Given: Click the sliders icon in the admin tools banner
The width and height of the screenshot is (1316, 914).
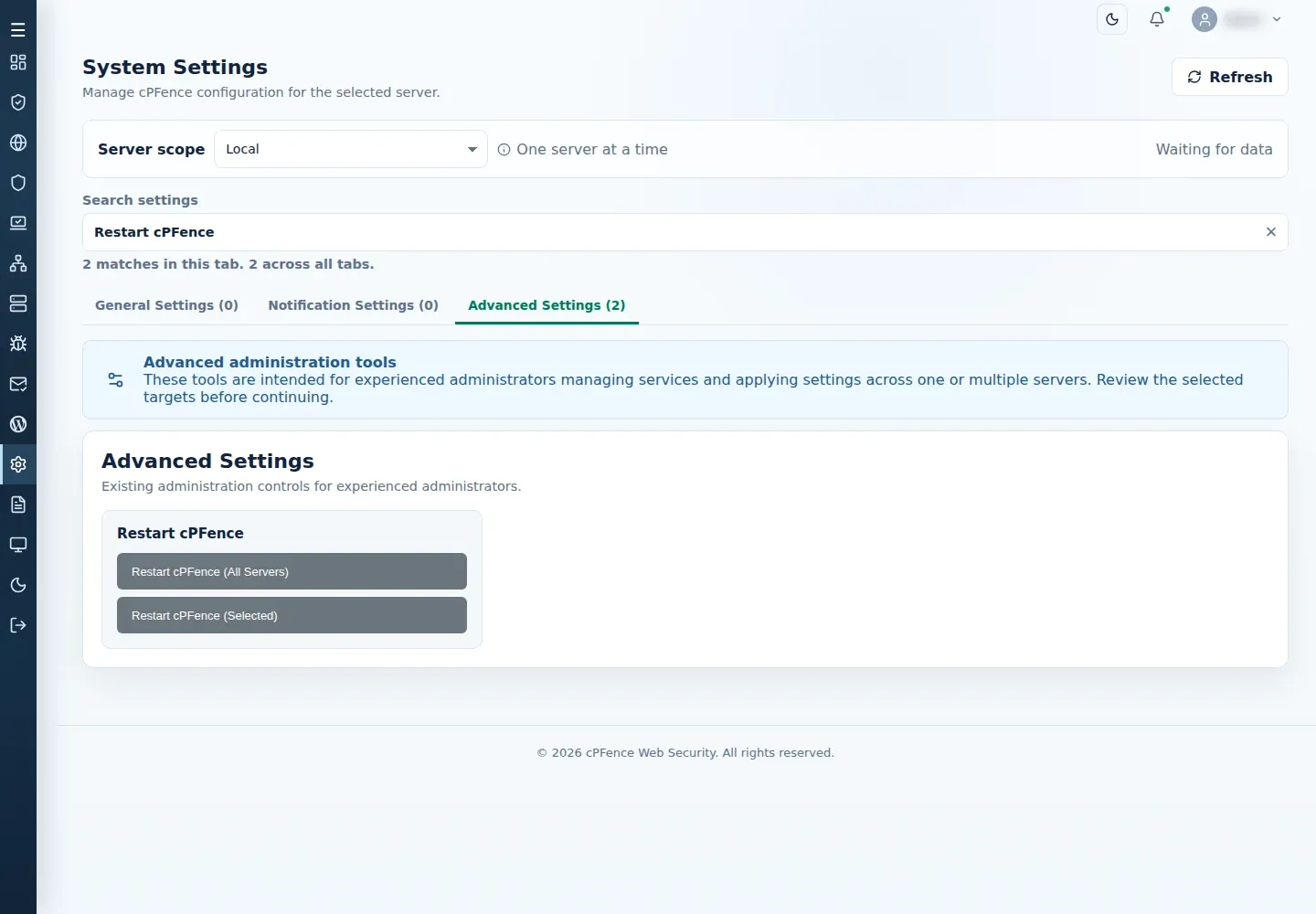Looking at the screenshot, I should pos(116,380).
